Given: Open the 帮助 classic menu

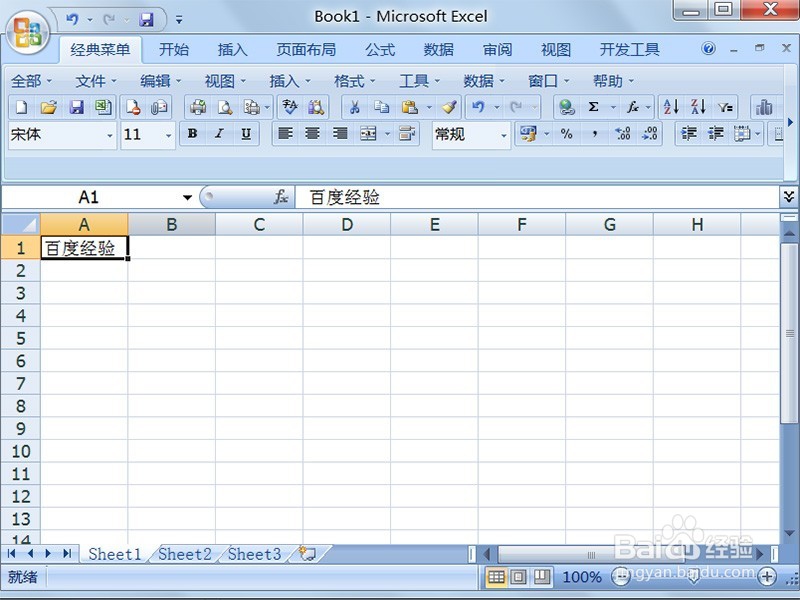Looking at the screenshot, I should click(x=613, y=81).
